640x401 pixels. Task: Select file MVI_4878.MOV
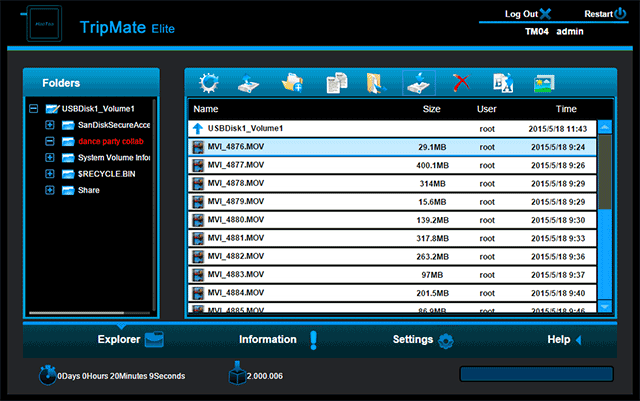pos(392,184)
